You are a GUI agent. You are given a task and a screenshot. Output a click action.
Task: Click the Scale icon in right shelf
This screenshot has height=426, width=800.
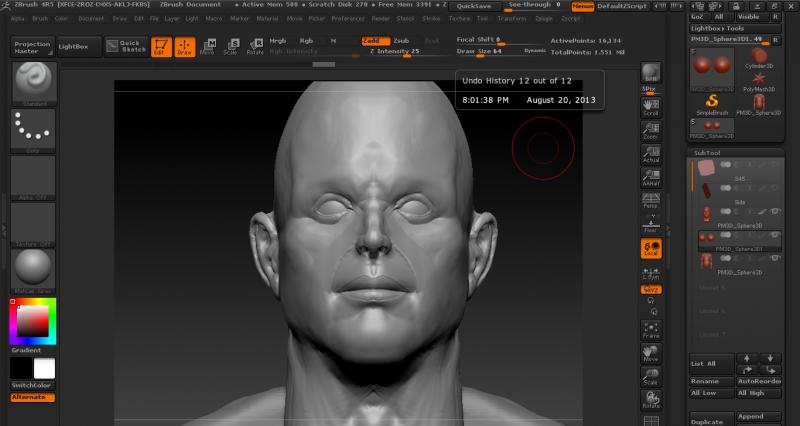click(651, 377)
